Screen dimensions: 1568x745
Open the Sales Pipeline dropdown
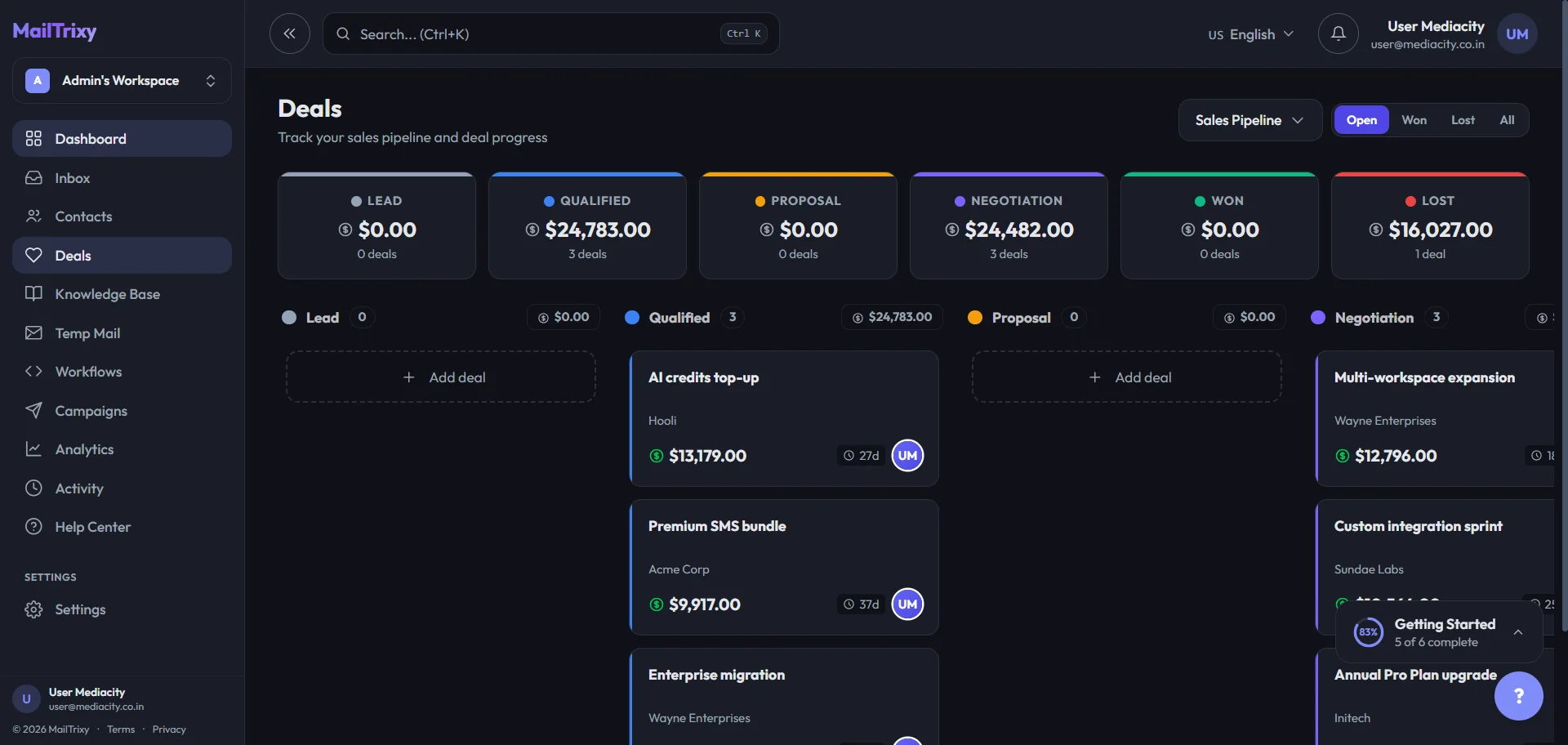1249,120
